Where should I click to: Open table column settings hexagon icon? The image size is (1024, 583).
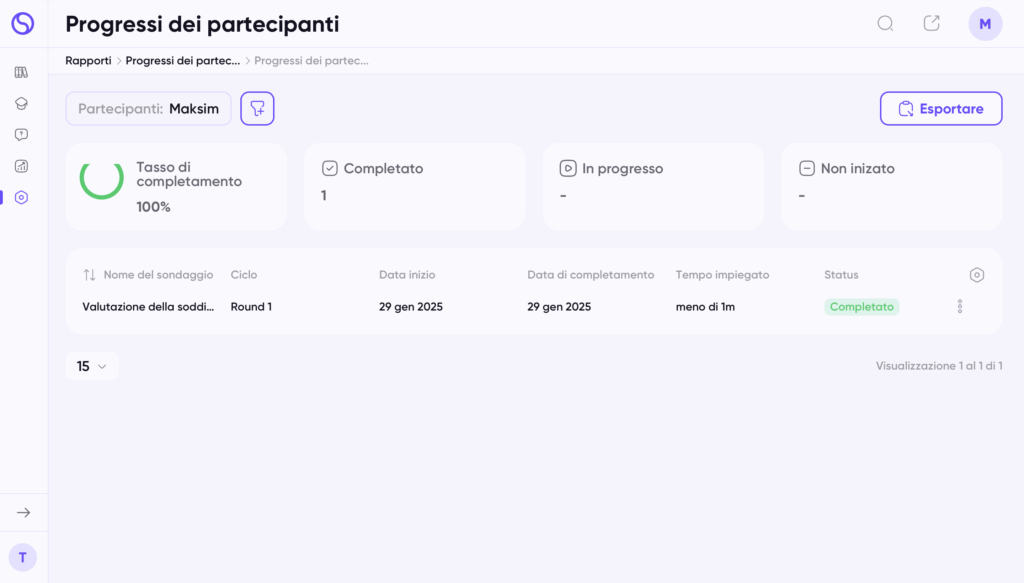coord(976,275)
